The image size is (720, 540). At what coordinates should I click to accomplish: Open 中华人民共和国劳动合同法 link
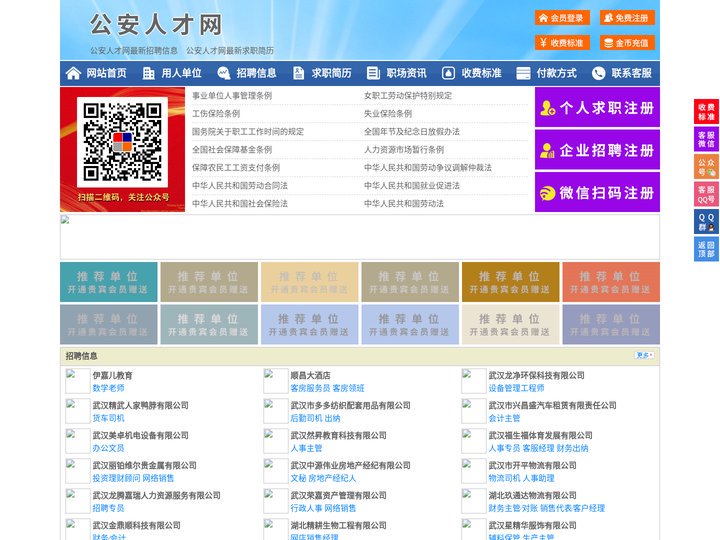click(240, 186)
